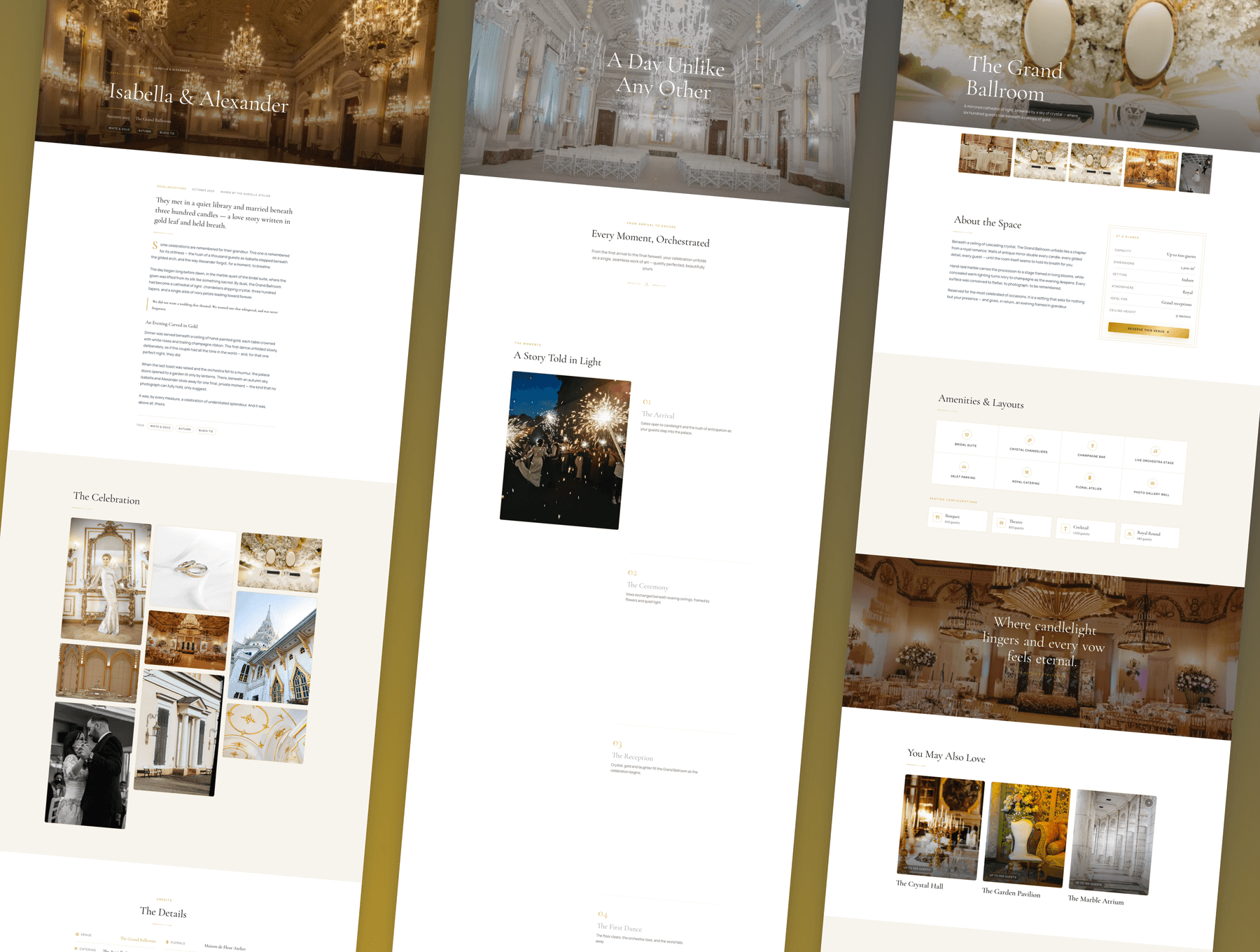Click the Bridal Suite amenity icon
Image resolution: width=1260 pixels, height=952 pixels.
[967, 435]
